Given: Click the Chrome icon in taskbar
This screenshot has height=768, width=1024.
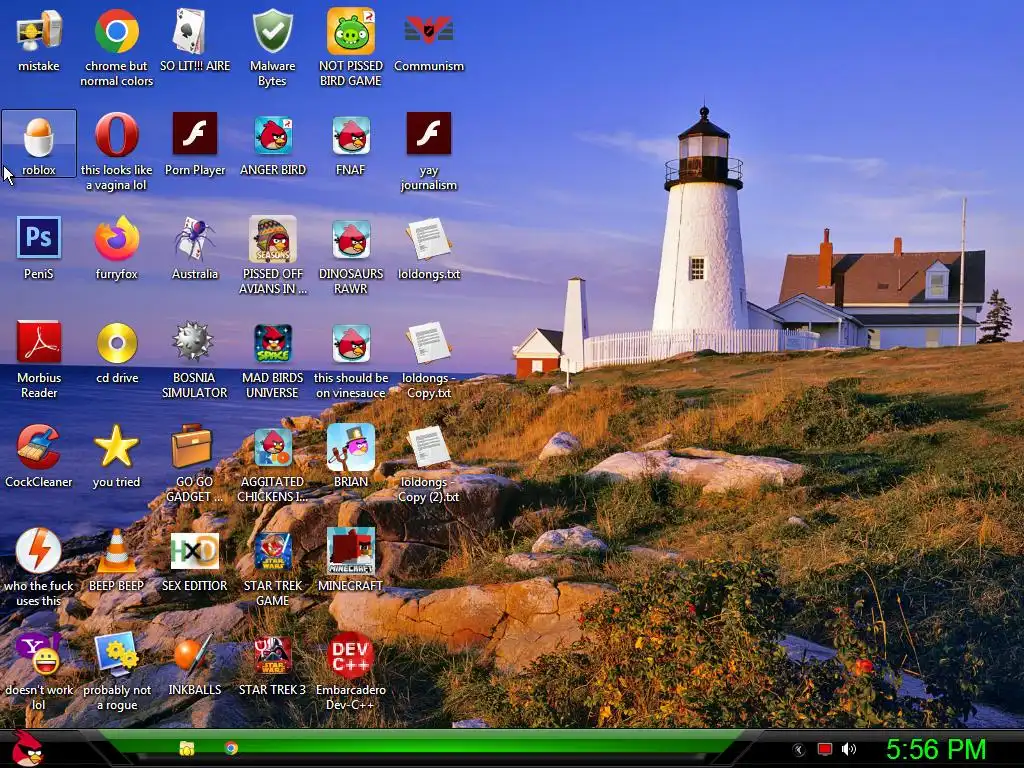Looking at the screenshot, I should 231,748.
